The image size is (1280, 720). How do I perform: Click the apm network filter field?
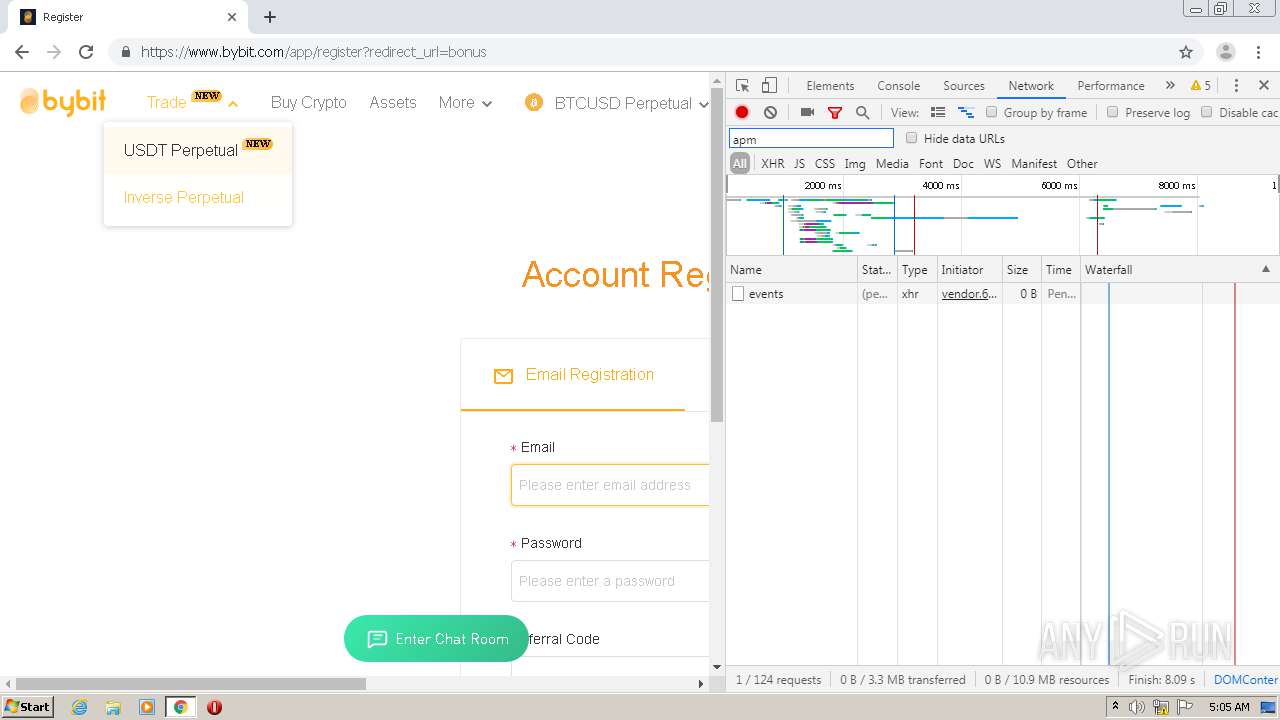click(x=811, y=139)
